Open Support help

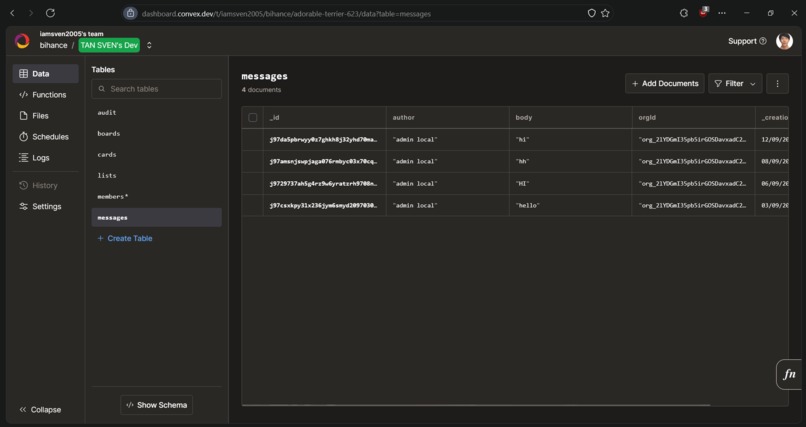click(x=747, y=41)
